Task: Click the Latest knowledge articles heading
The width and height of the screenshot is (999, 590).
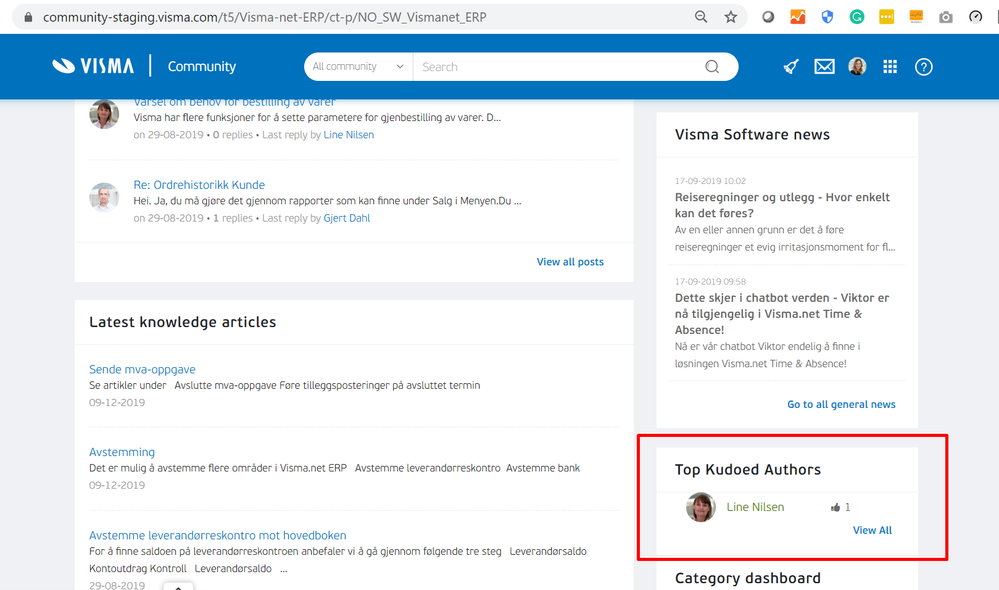Action: [x=183, y=322]
